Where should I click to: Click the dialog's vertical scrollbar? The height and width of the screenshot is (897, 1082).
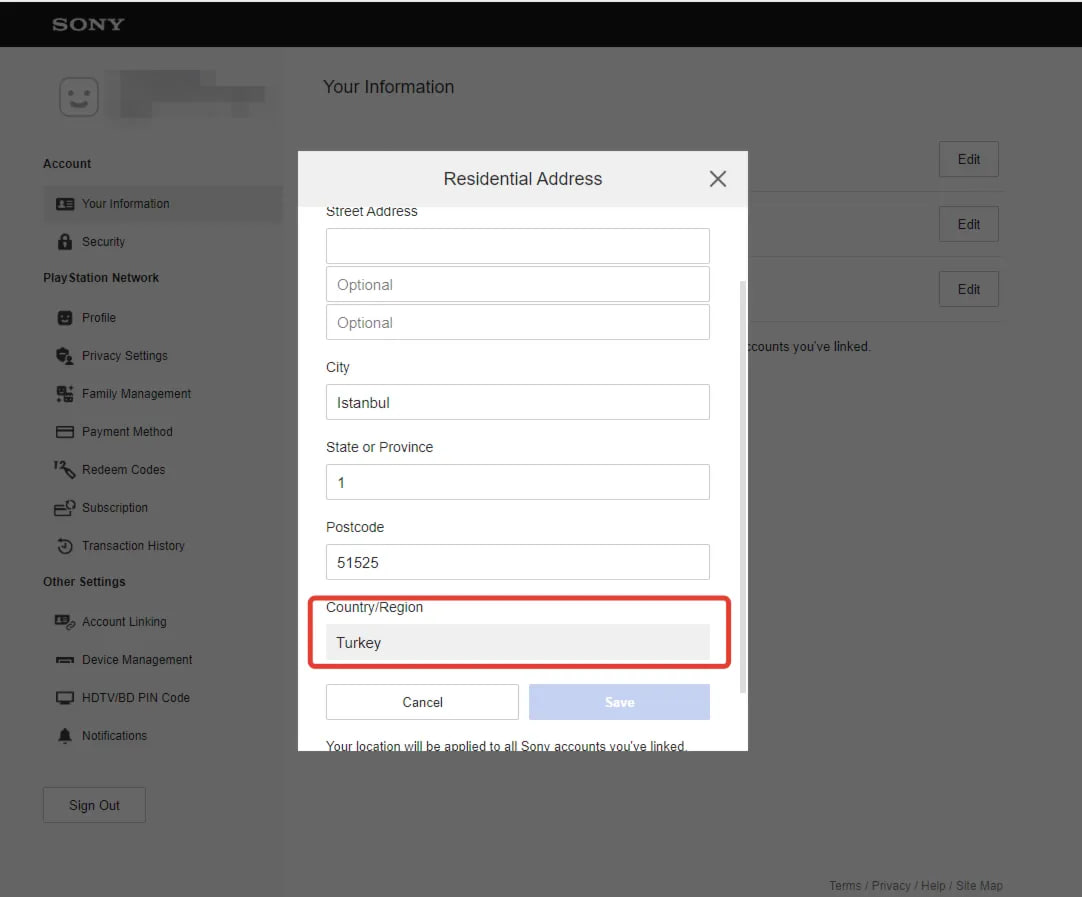742,480
